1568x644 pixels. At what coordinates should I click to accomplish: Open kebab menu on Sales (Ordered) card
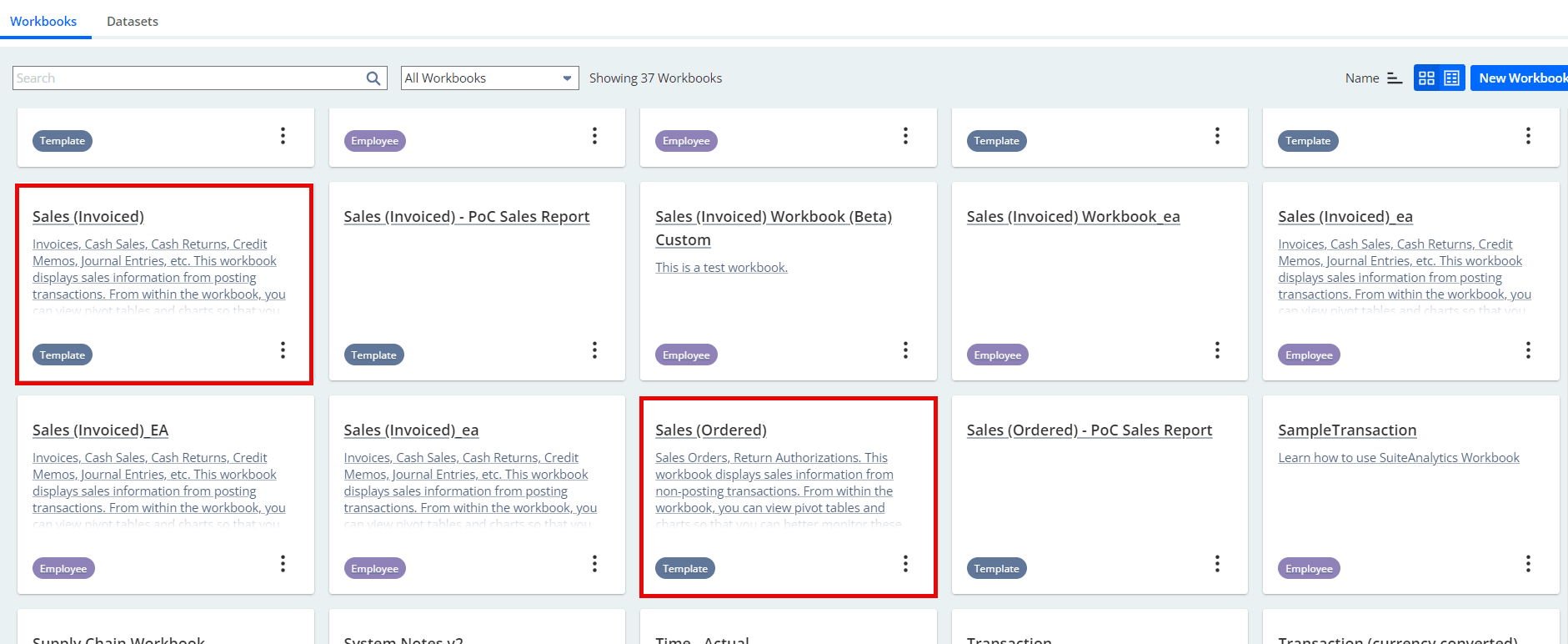[x=905, y=563]
